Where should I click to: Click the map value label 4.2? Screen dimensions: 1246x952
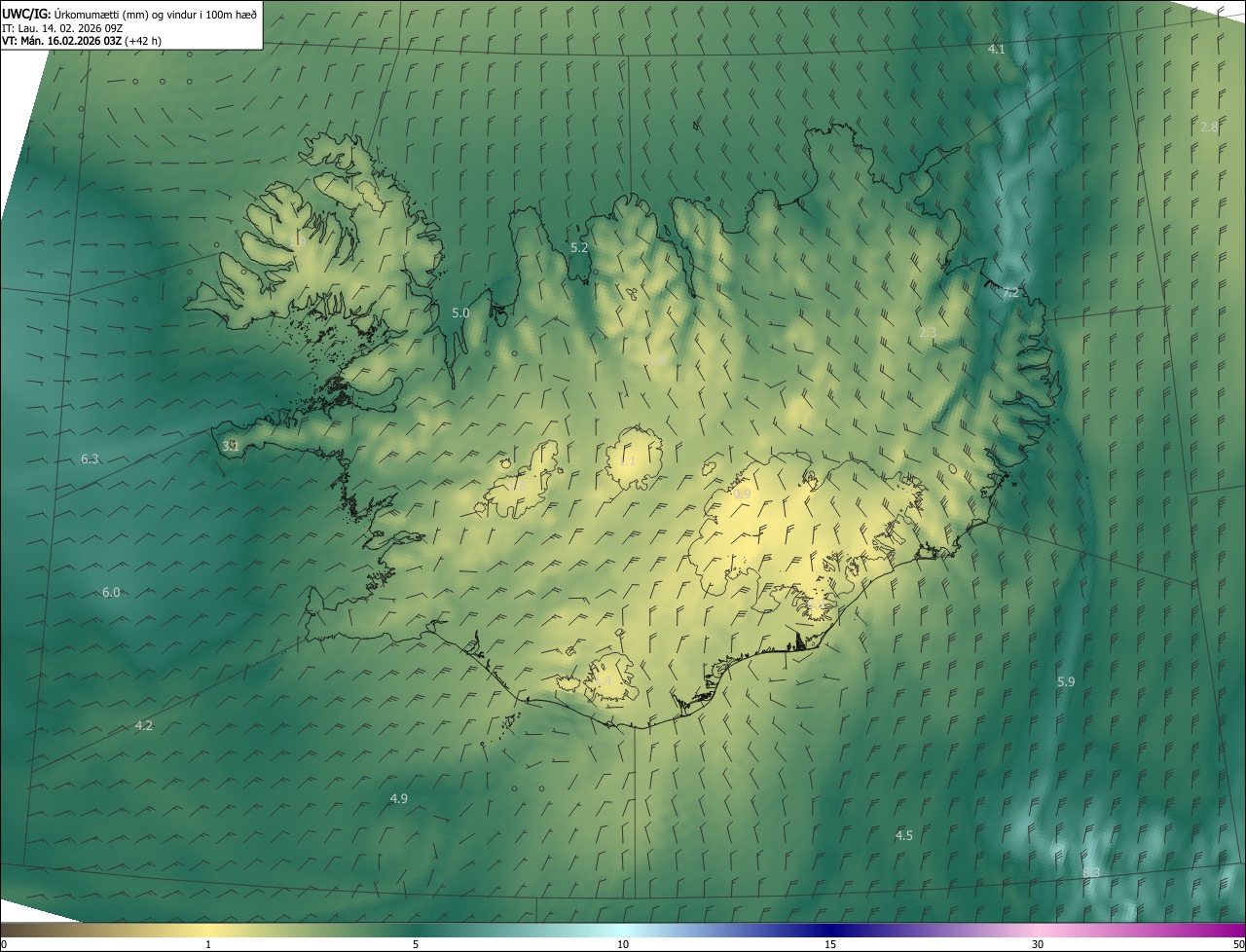(x=144, y=726)
